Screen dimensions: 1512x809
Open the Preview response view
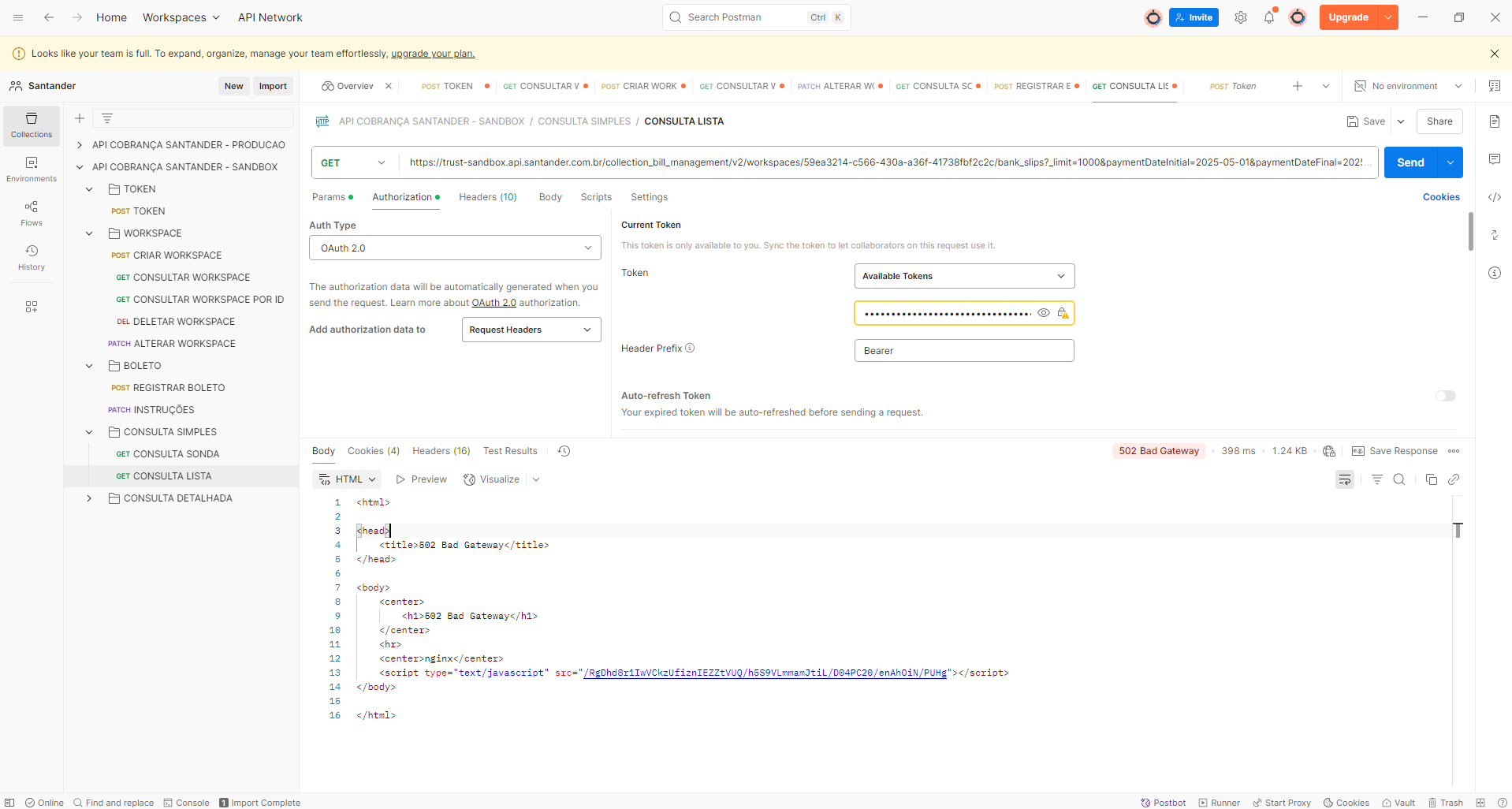pos(422,479)
